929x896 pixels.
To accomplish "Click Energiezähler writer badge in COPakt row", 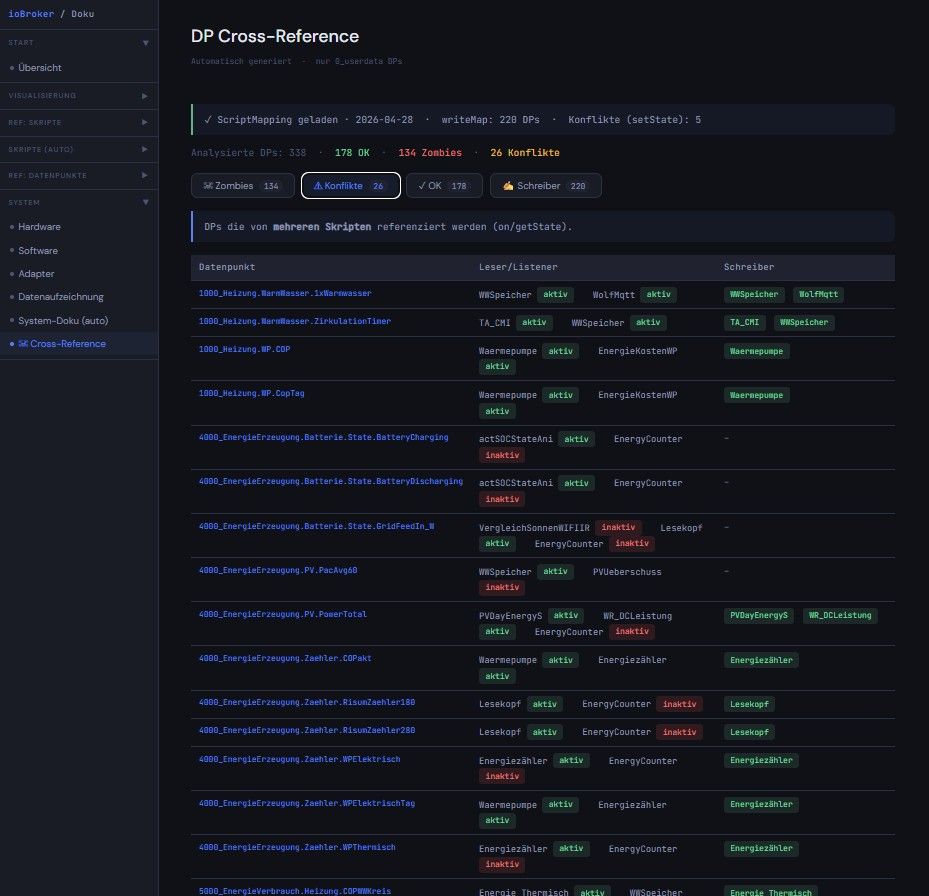I will (761, 660).
